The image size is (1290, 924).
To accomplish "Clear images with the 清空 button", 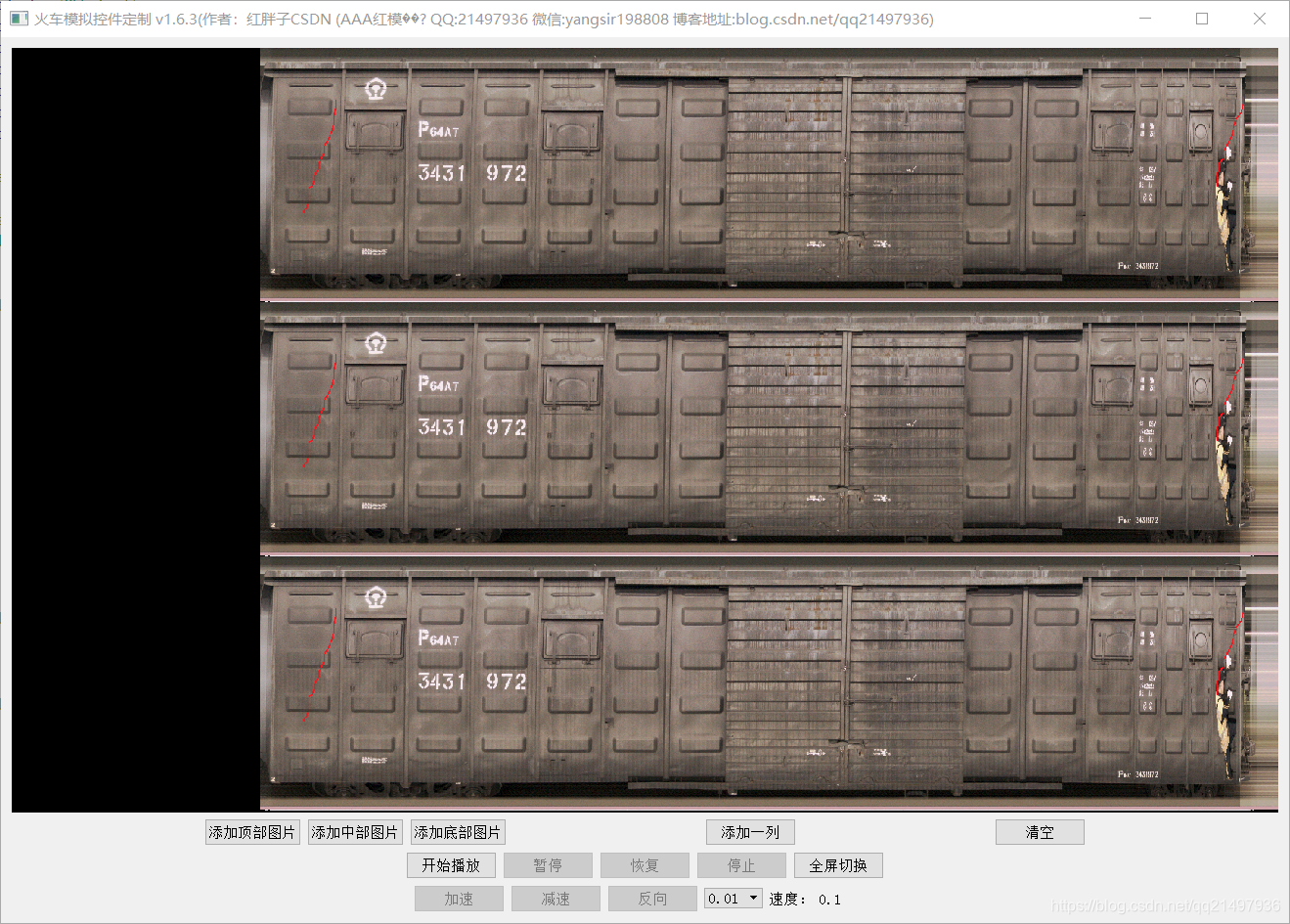I will coord(1040,832).
